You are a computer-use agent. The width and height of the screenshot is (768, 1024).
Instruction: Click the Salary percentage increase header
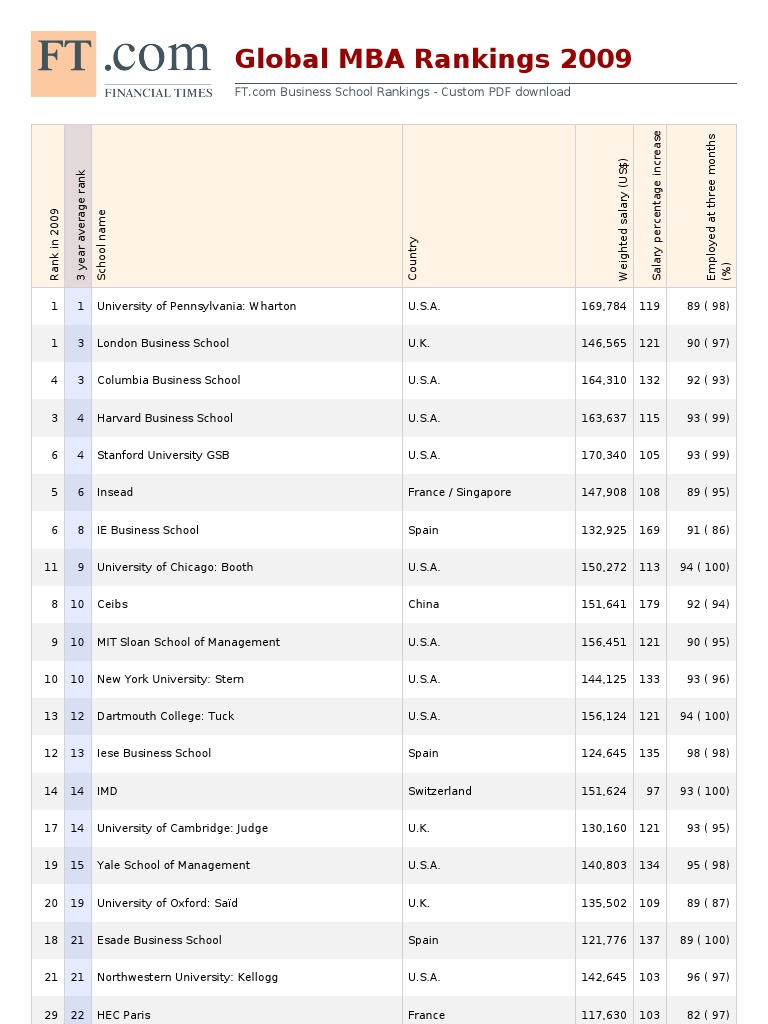tap(657, 205)
